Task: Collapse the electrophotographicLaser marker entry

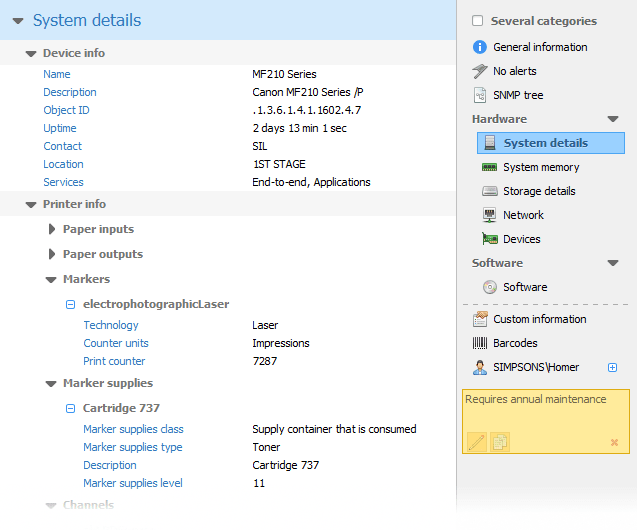Action: [71, 304]
